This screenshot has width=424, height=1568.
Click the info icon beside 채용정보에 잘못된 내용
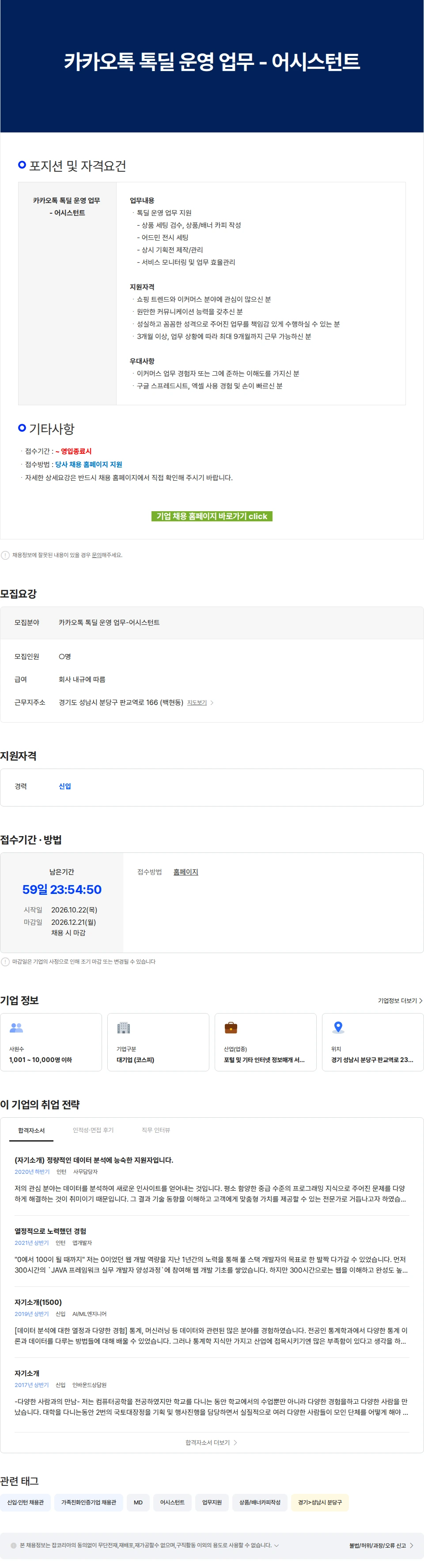[x=5, y=555]
